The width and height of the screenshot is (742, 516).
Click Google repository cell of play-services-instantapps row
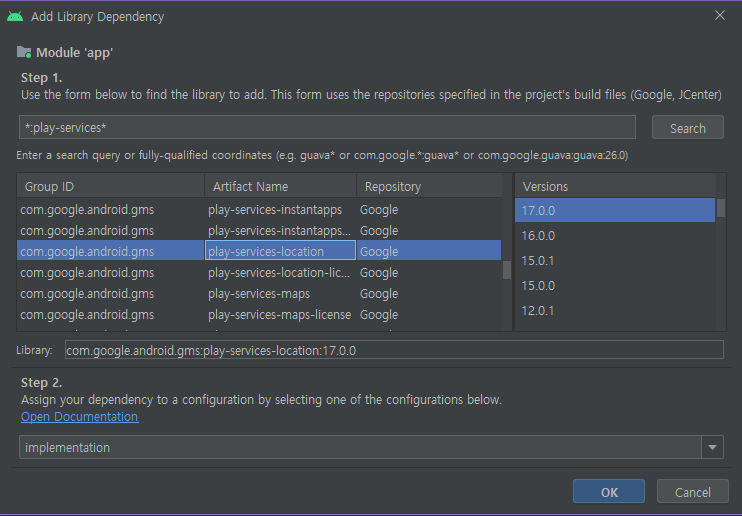(429, 210)
